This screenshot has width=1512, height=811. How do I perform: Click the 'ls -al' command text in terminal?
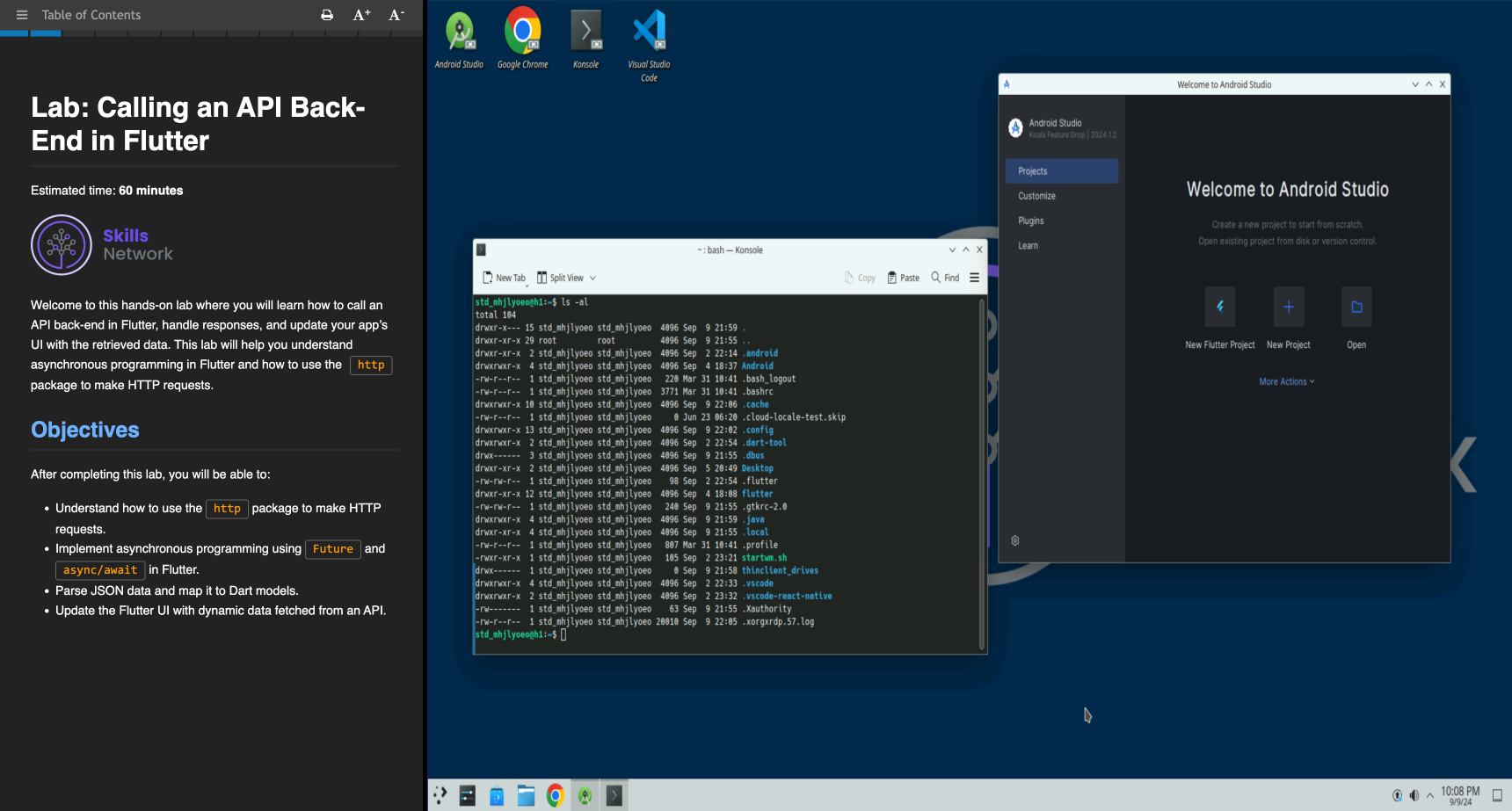[x=575, y=301]
